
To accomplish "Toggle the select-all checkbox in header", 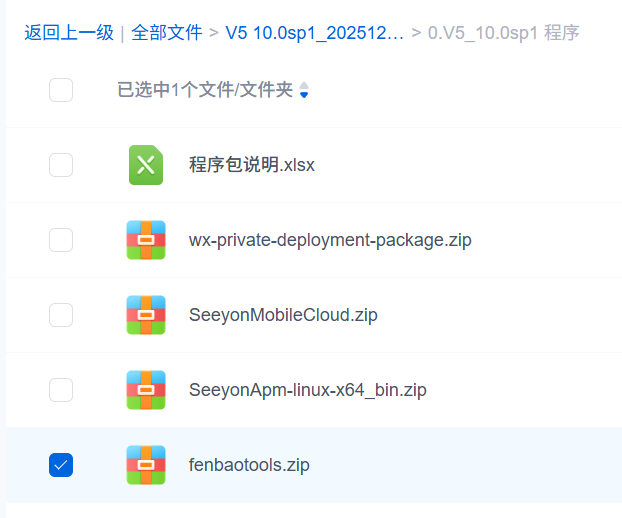I will point(61,90).
